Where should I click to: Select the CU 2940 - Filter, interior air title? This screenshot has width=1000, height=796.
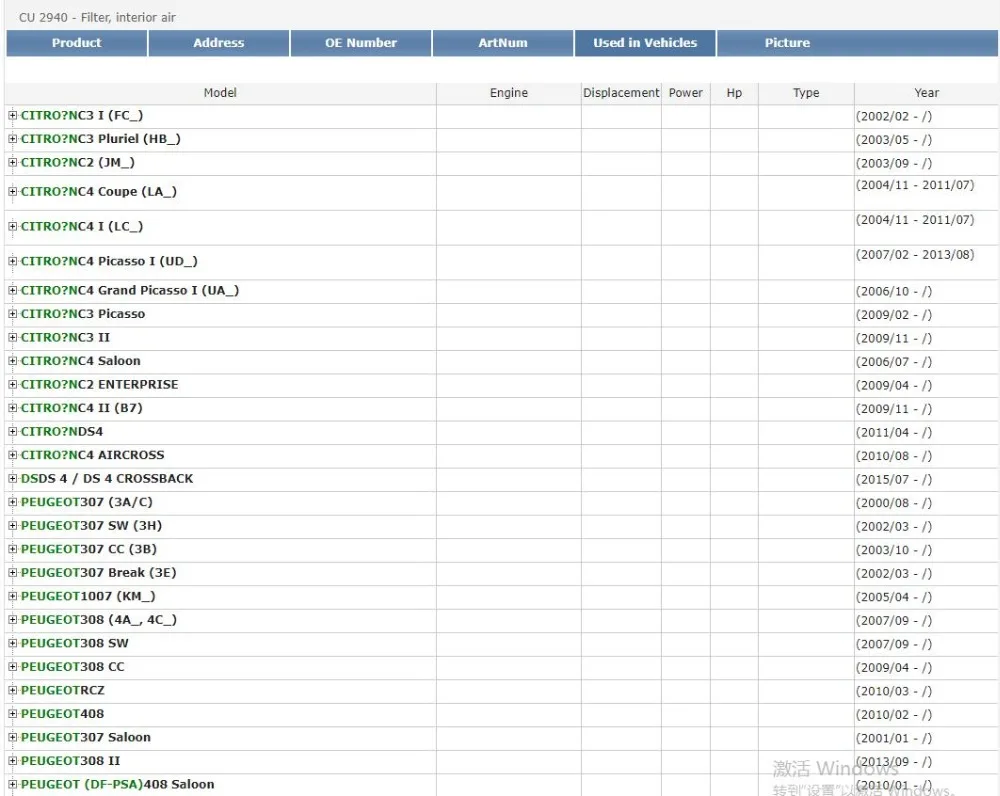pyautogui.click(x=97, y=18)
